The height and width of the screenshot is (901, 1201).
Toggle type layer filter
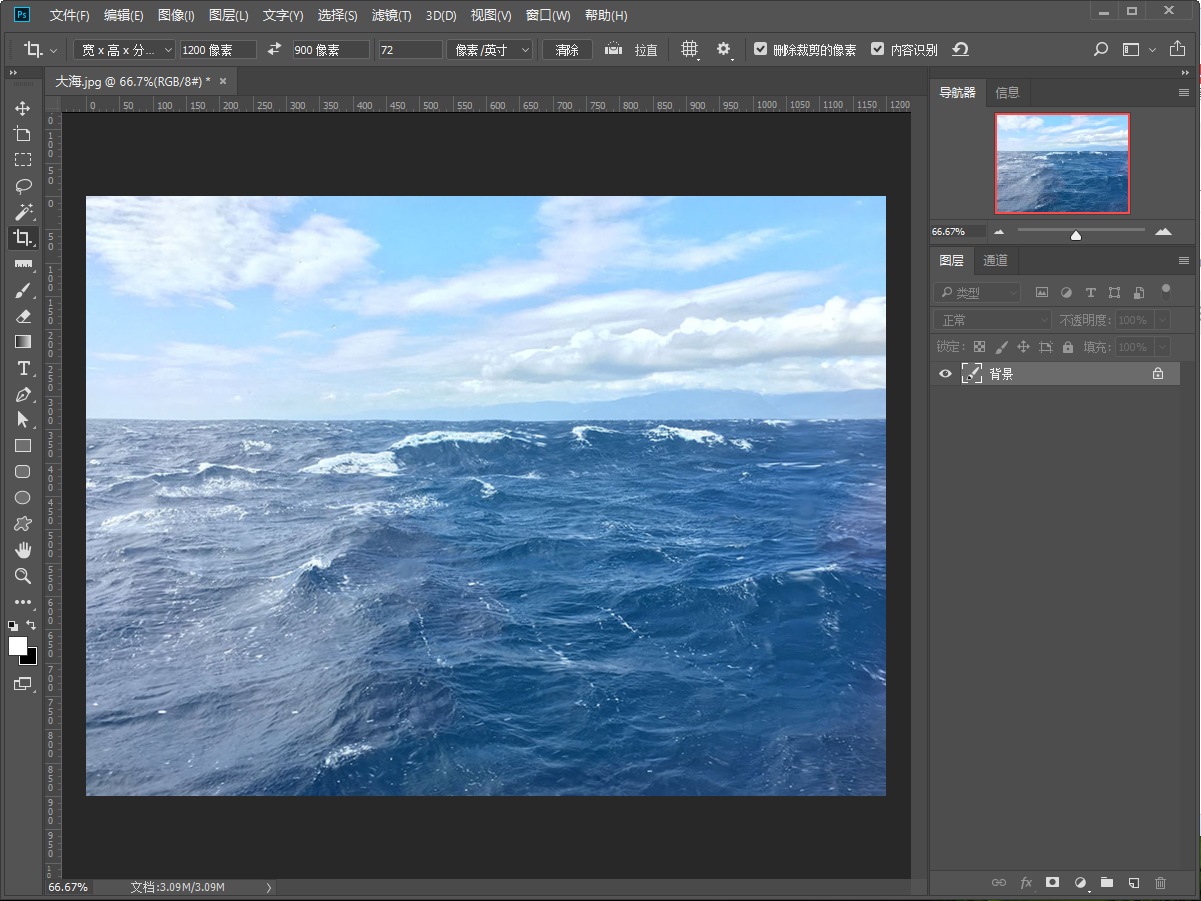(x=1090, y=293)
